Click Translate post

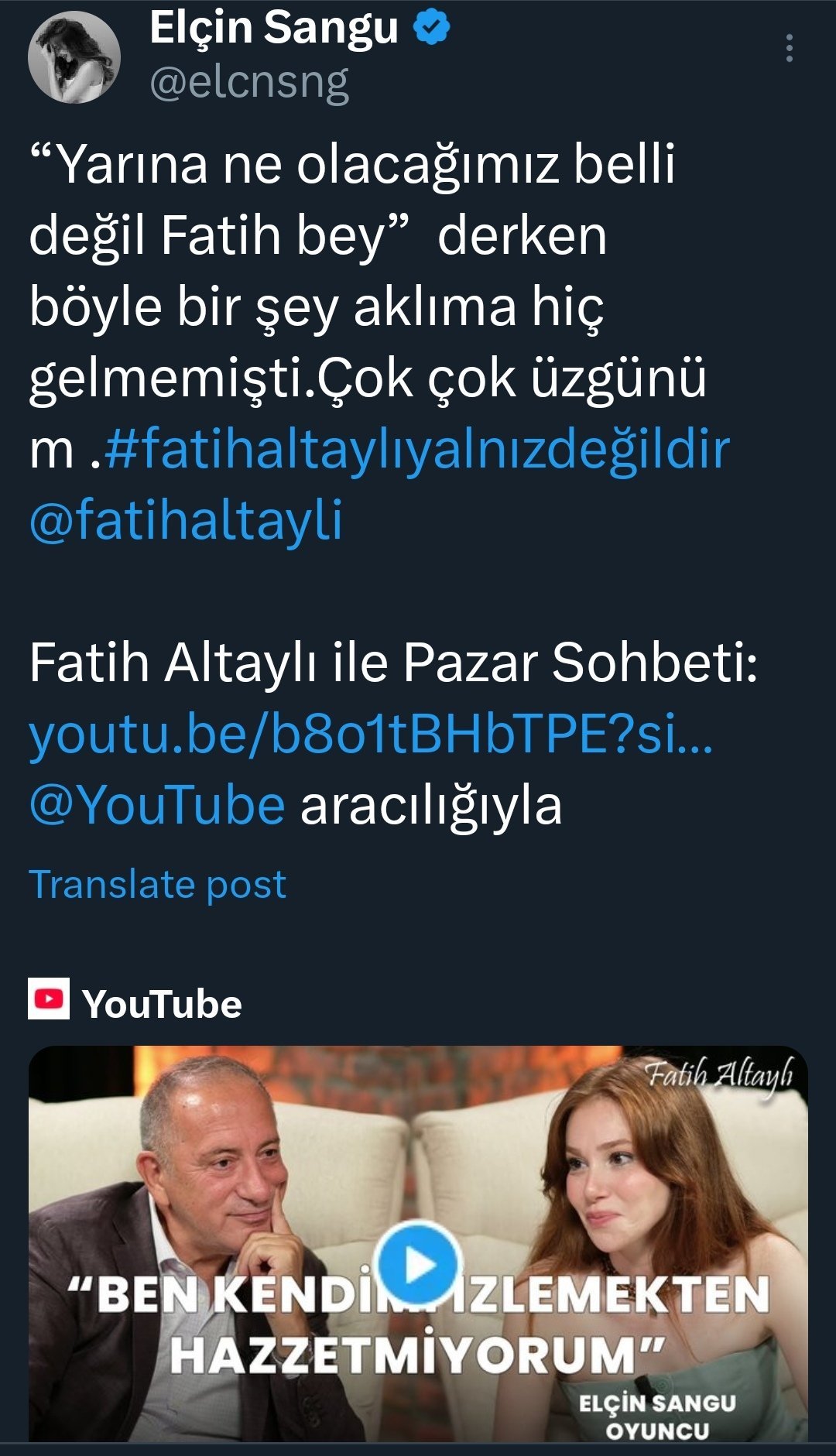click(x=158, y=884)
